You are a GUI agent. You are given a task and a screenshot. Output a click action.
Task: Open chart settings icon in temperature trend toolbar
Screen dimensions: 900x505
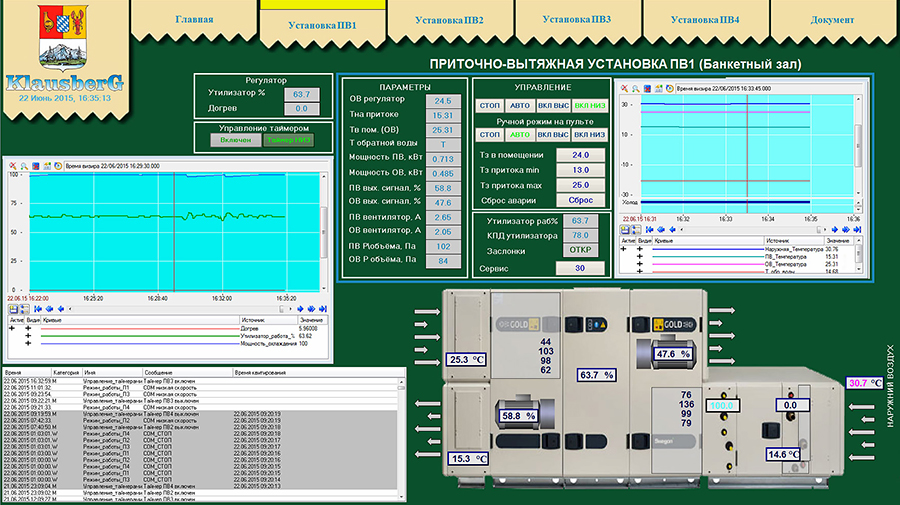[x=659, y=88]
